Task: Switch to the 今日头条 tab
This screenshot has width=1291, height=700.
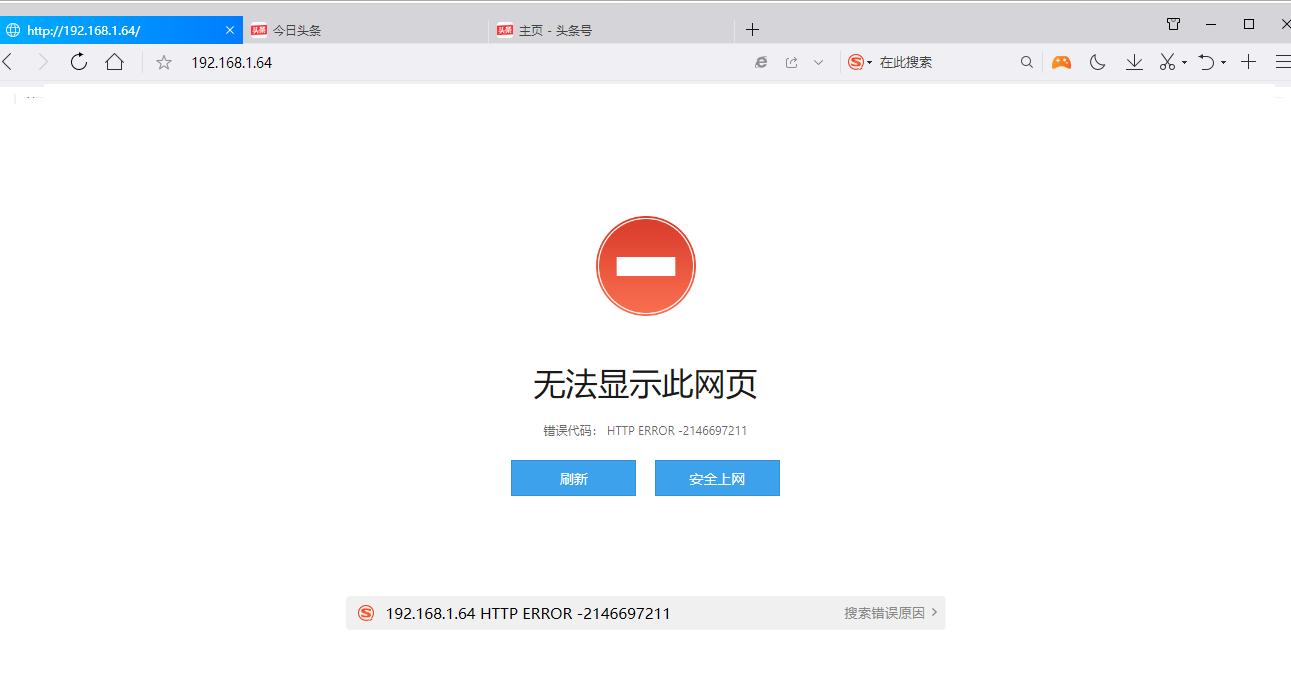Action: pos(297,29)
